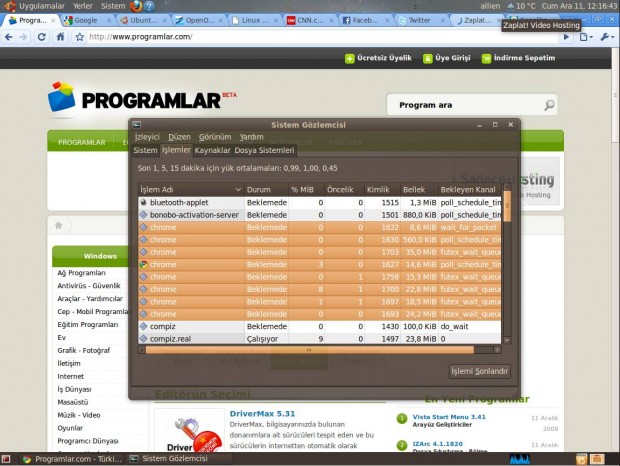
Task: Go to the home page via house icon
Action: coord(60,37)
